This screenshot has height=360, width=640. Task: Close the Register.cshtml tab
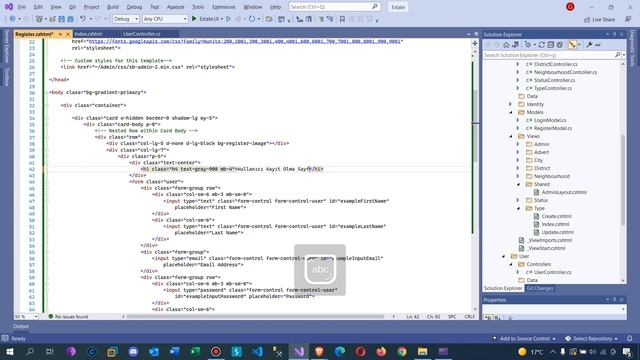click(x=68, y=34)
